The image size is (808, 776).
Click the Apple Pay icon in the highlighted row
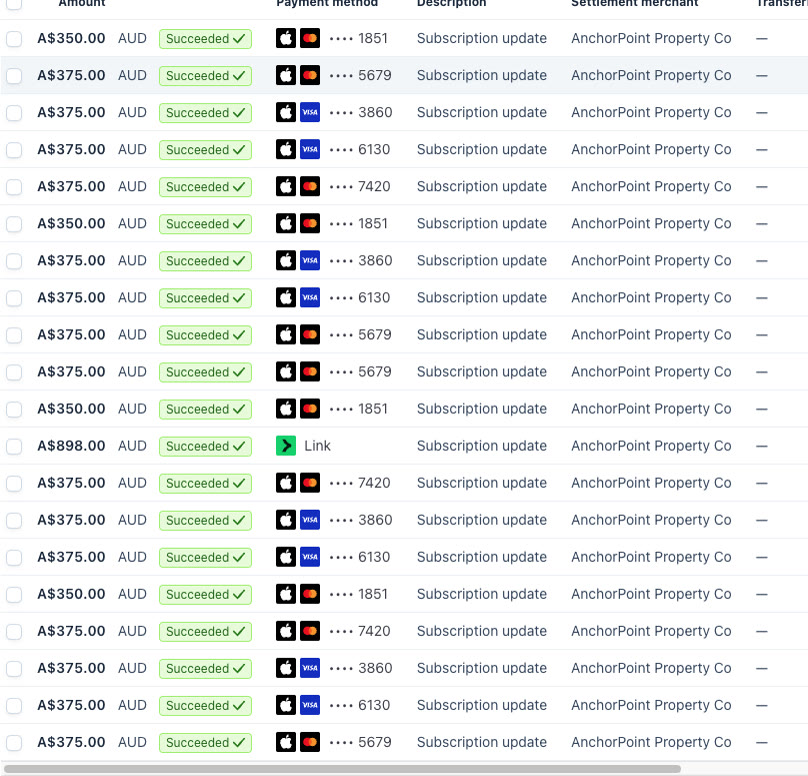(286, 75)
